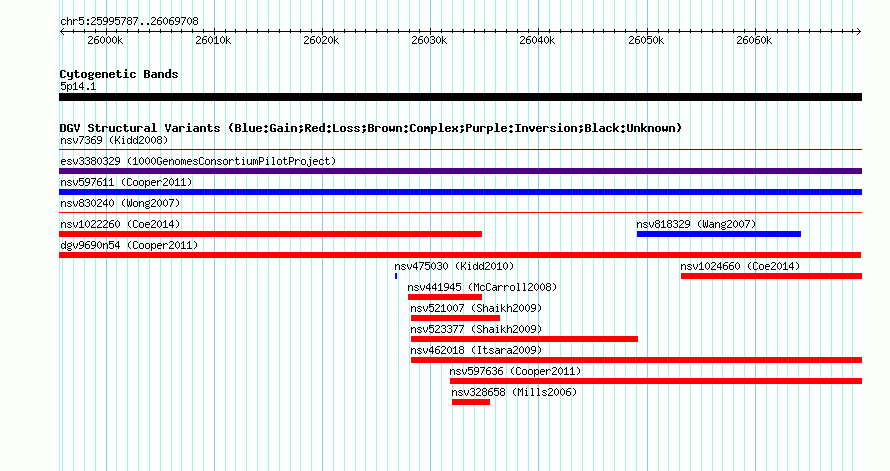
Task: Click the 26020k ruler tick label
Action: click(321, 40)
